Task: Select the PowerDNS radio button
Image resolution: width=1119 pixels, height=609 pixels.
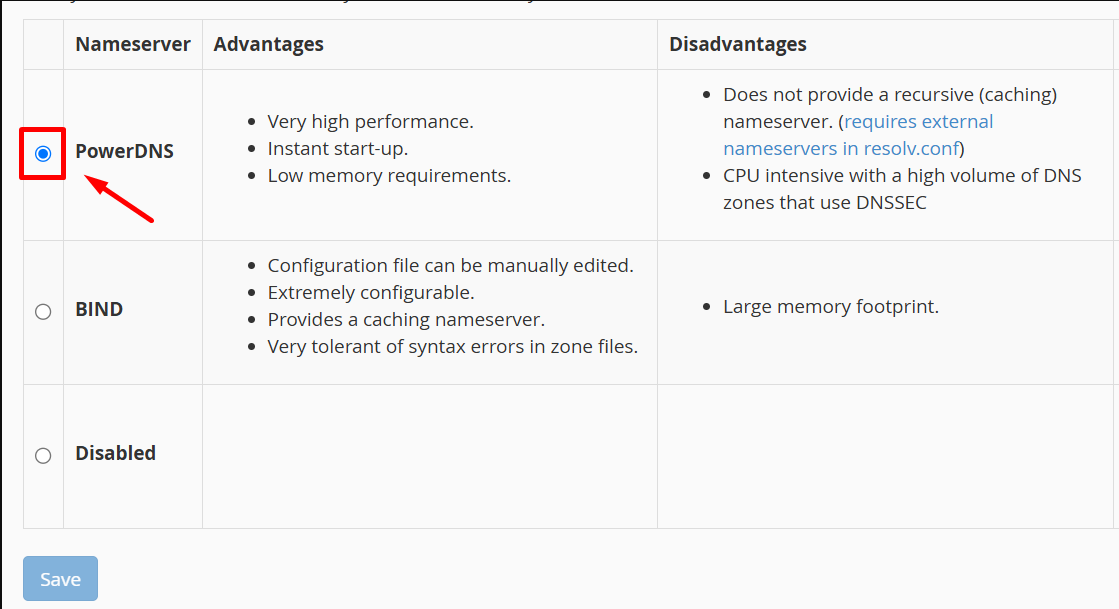Action: [43, 153]
